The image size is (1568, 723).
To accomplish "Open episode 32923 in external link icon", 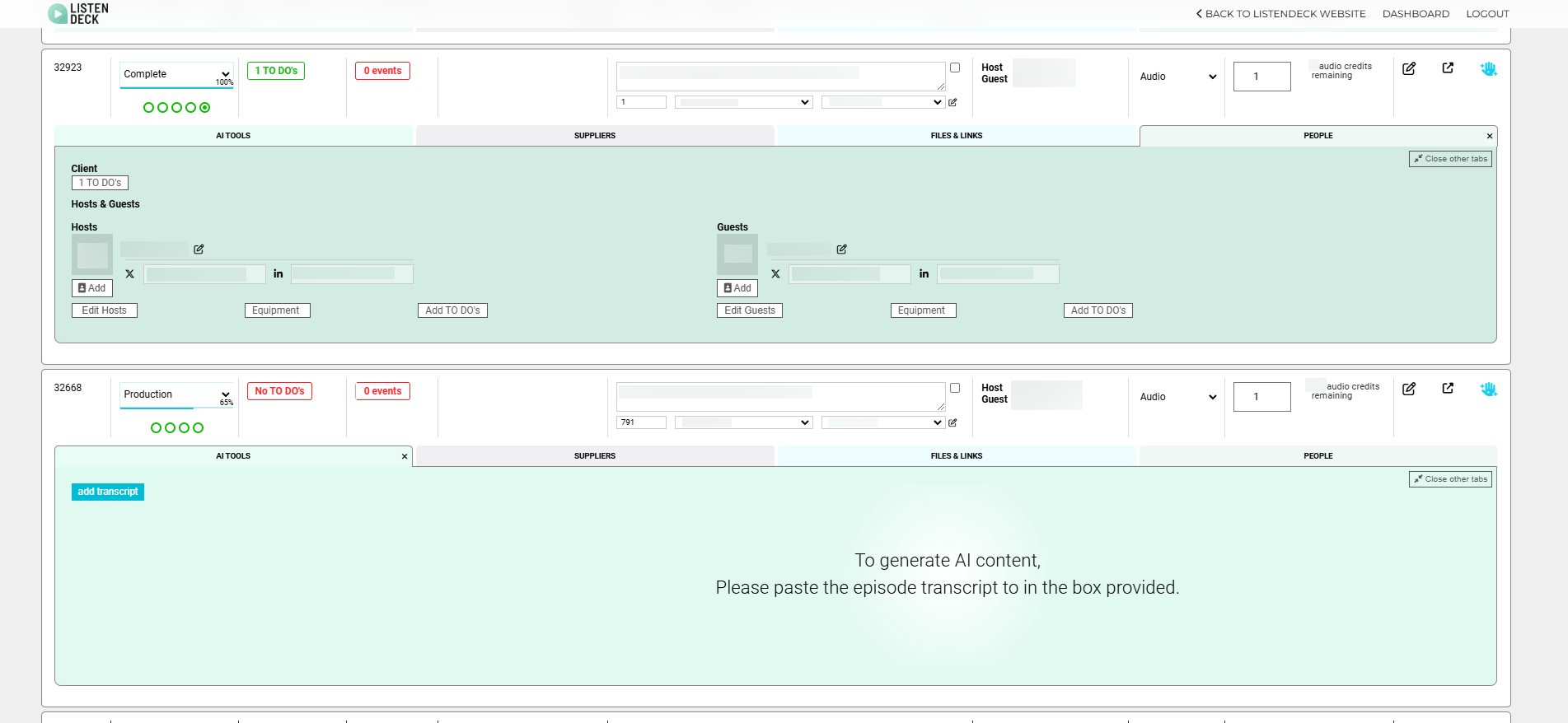I will click(1448, 68).
